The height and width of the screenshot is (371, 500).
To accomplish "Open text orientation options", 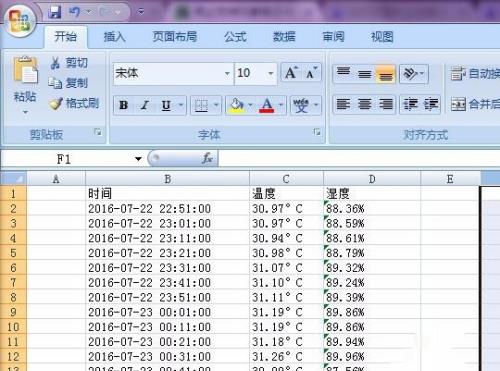I will [413, 73].
